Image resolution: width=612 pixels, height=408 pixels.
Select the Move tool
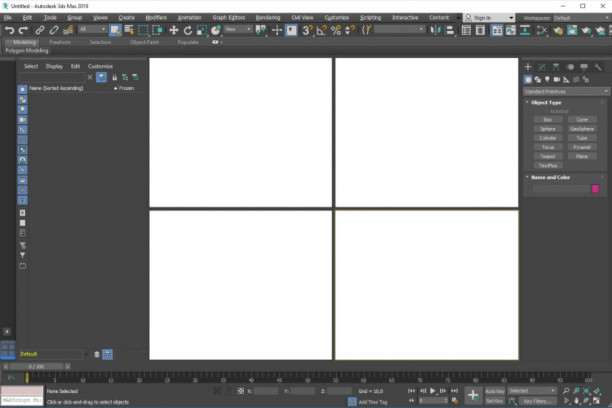tap(174, 30)
